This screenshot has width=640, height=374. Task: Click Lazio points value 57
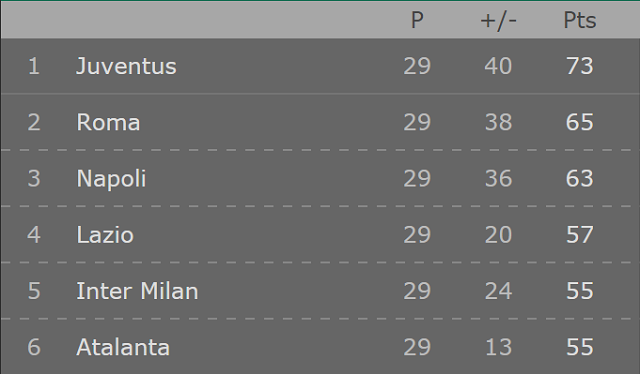tap(580, 235)
